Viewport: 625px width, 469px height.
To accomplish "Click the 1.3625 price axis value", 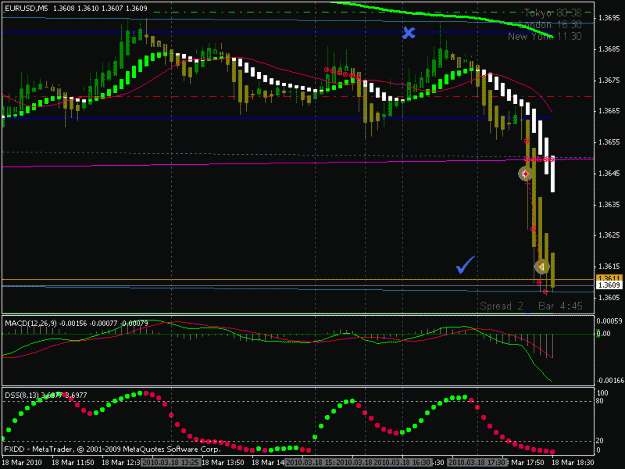I will [x=609, y=235].
